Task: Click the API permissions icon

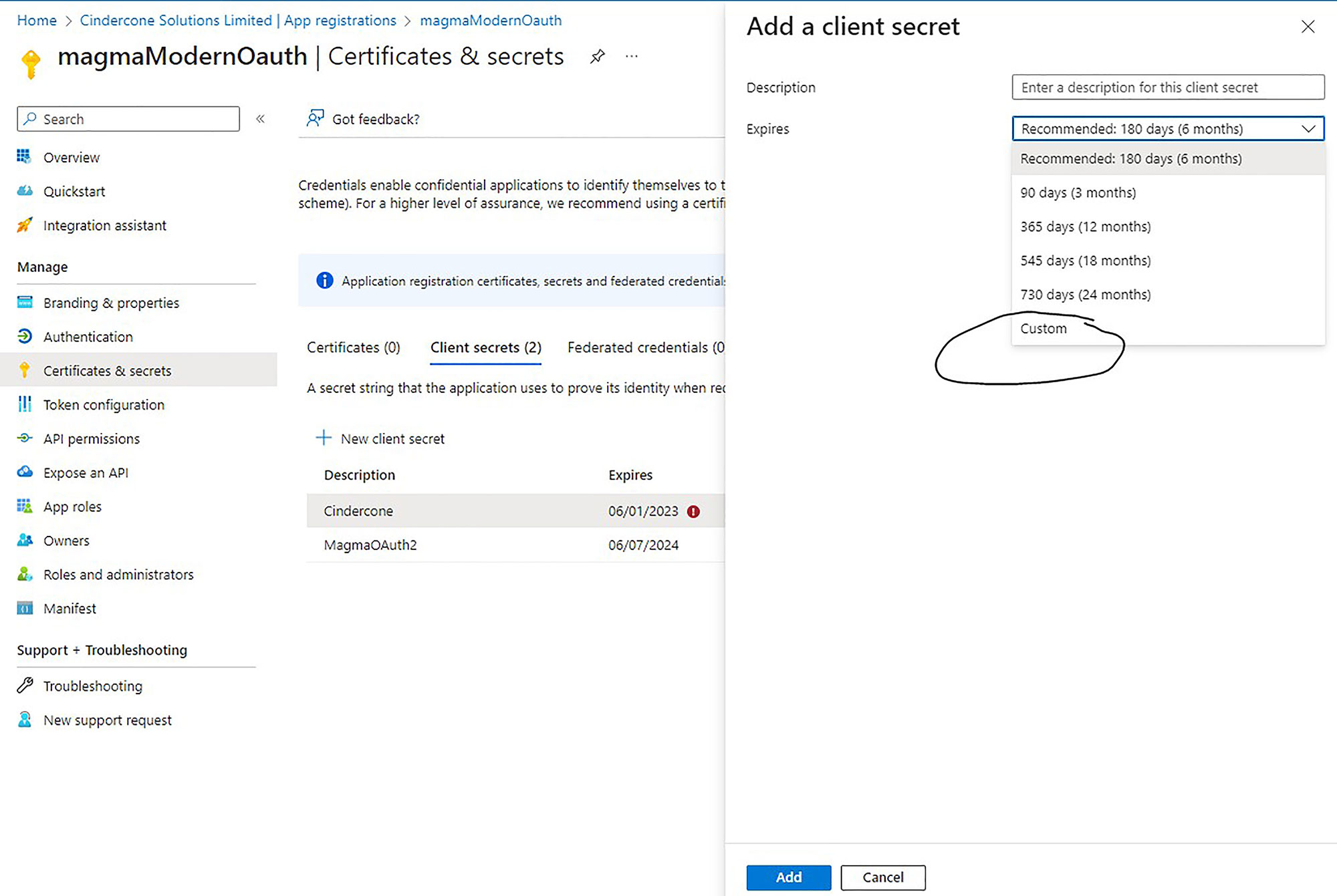Action: coord(25,438)
